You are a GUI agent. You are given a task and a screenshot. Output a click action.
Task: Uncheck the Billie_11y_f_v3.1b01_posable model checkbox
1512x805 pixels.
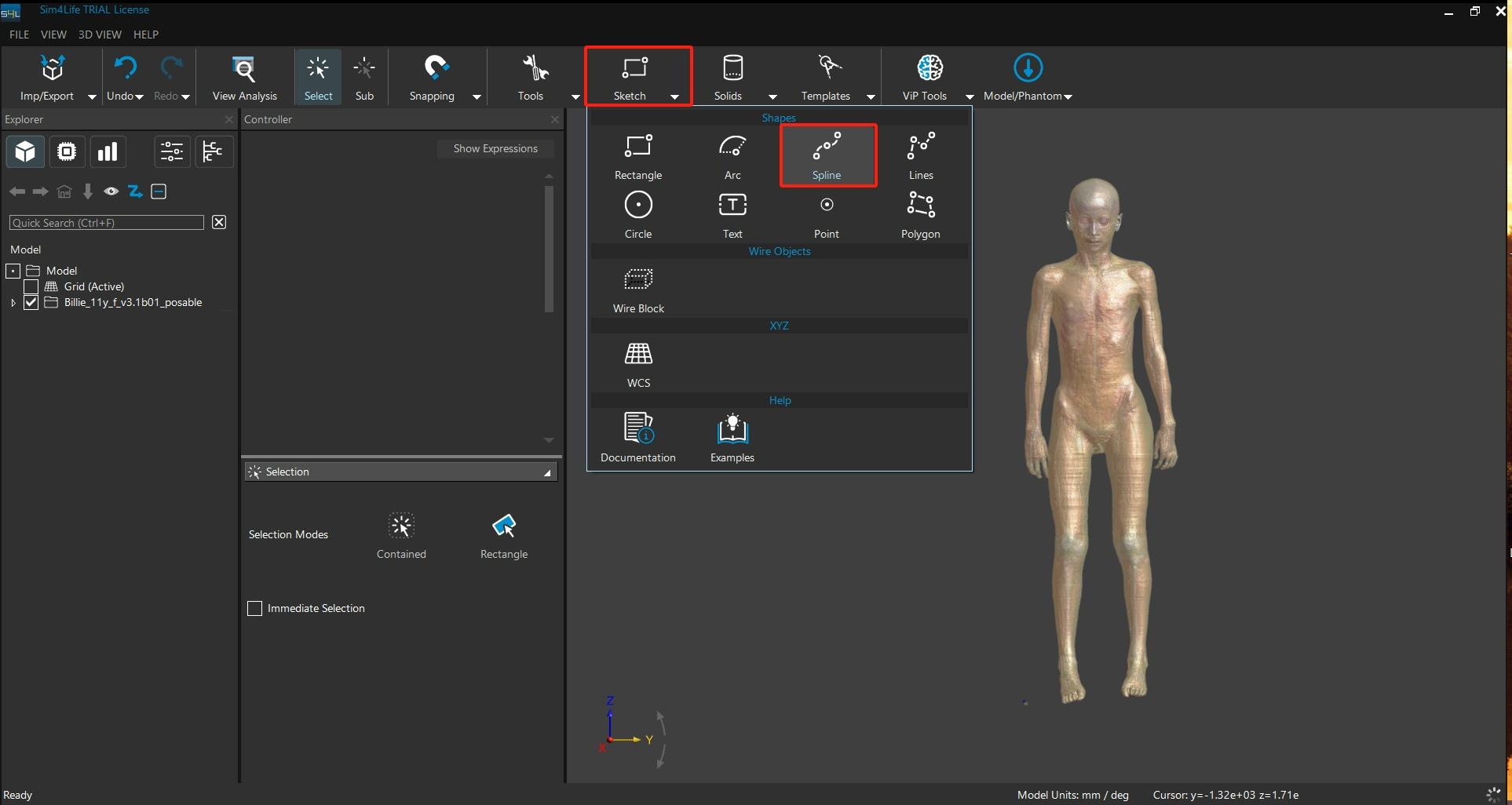tap(31, 302)
